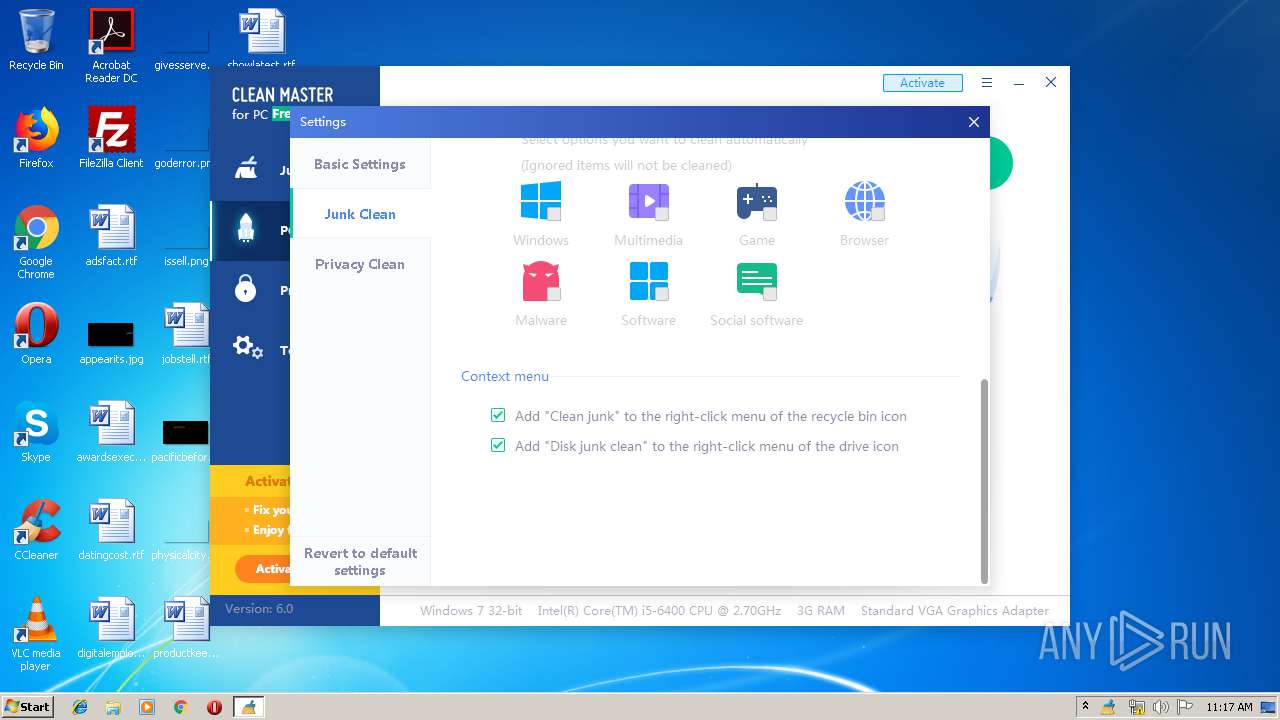
Task: Switch to the Basic Settings tab
Action: [x=360, y=164]
